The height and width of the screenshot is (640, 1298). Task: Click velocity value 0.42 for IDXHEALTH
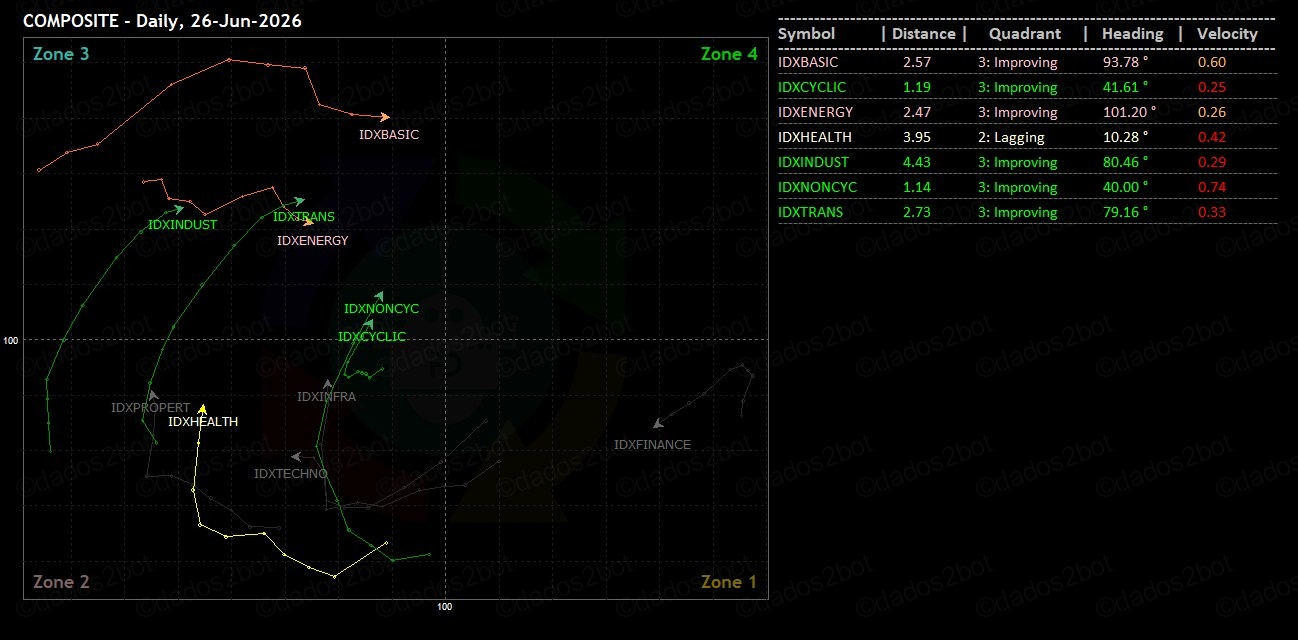[1211, 137]
